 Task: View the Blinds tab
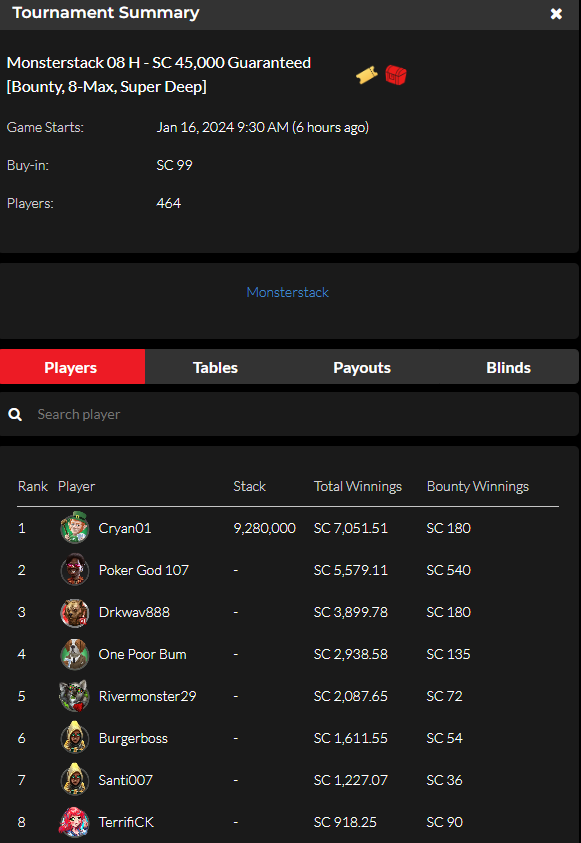(x=508, y=368)
